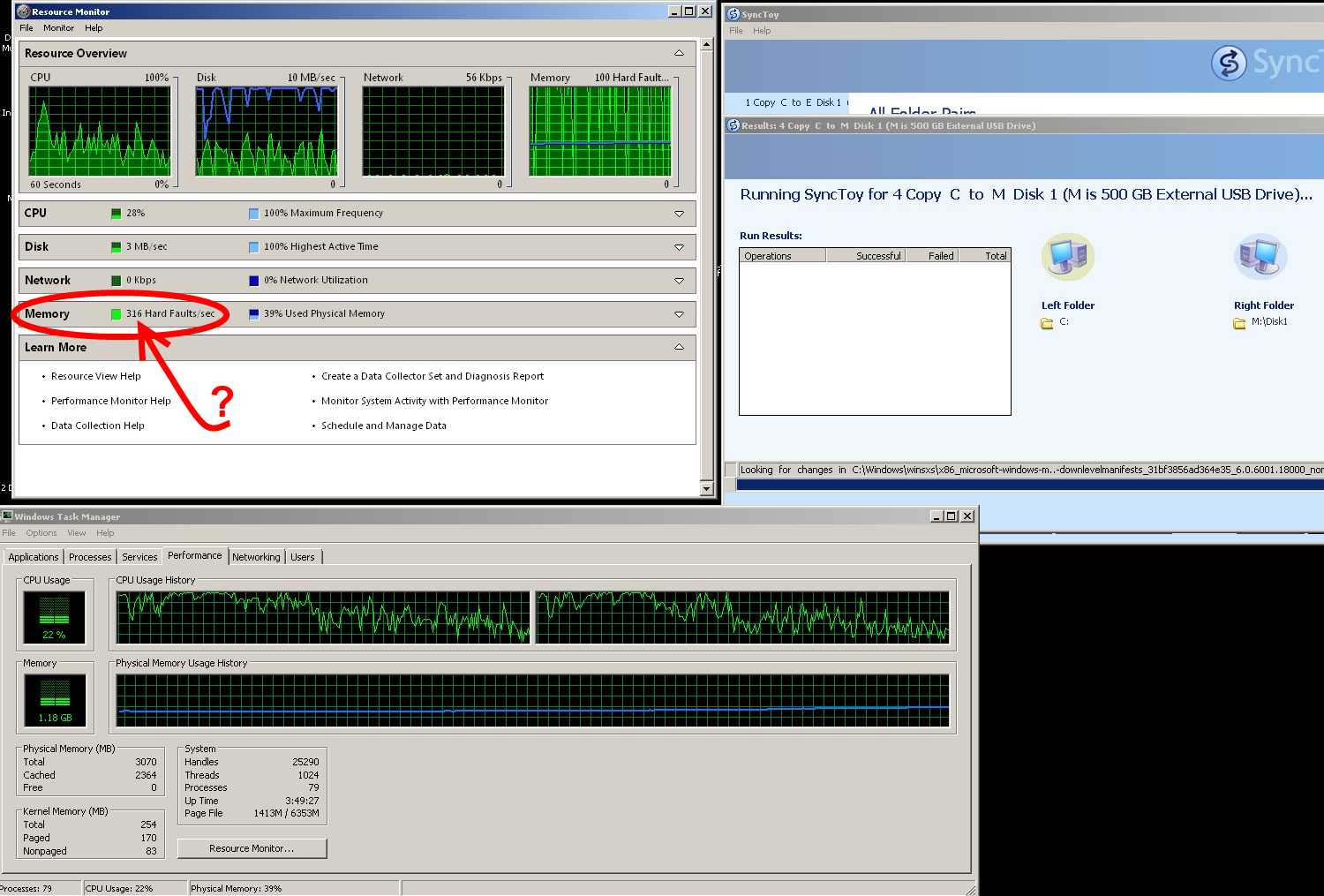Select the 1 Copy C to E Disk 1 folder pair

tap(793, 102)
